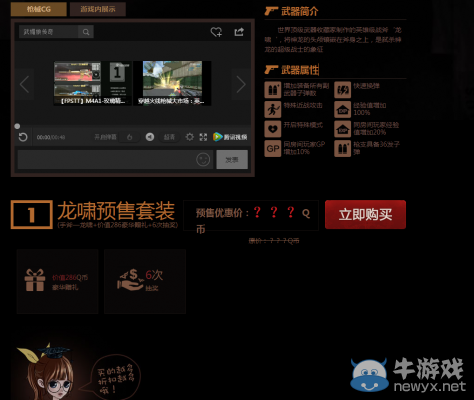
Task: Switch to the 游戏内展示 tab
Action: pos(98,9)
